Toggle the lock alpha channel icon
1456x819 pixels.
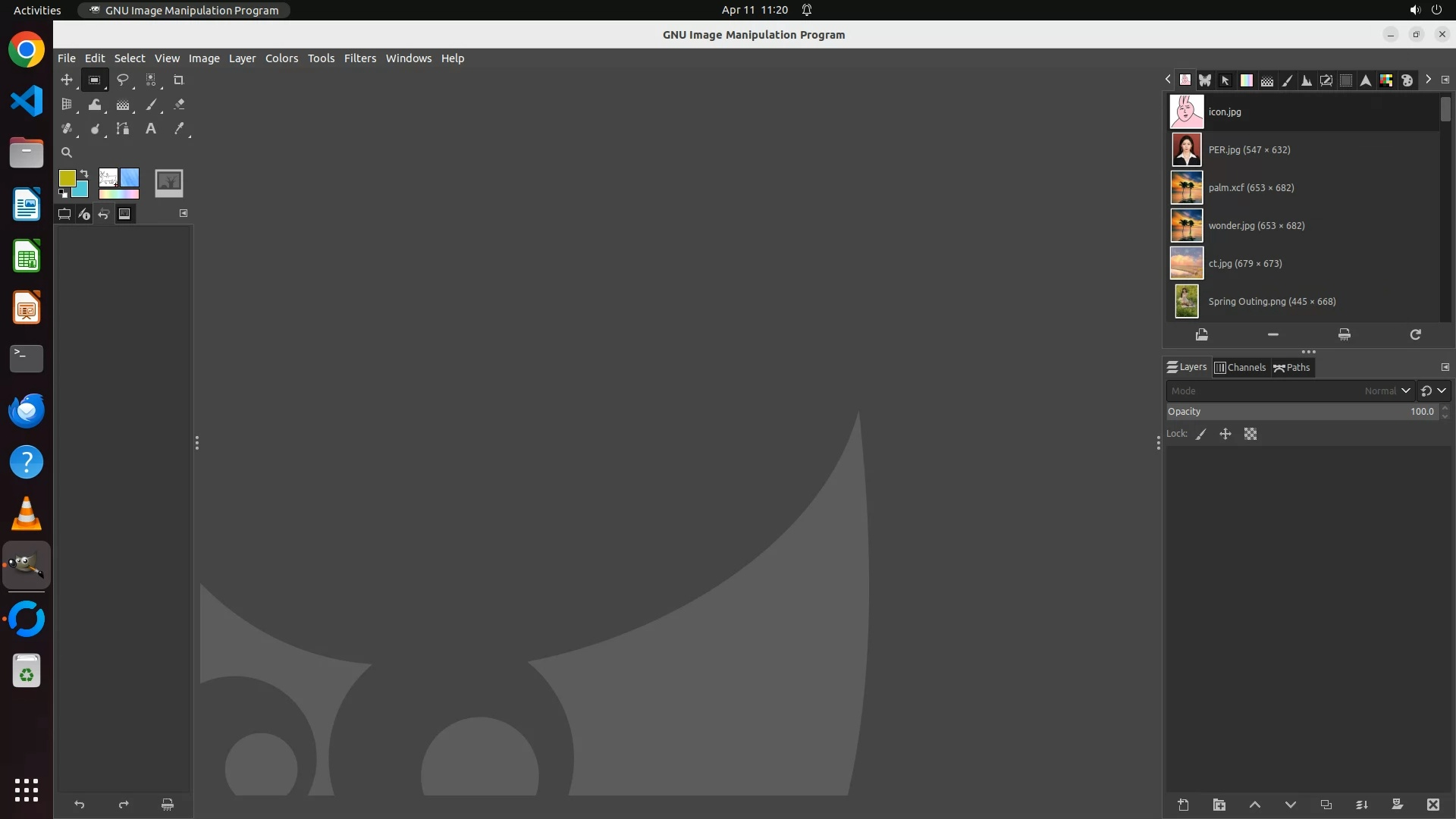(1250, 435)
